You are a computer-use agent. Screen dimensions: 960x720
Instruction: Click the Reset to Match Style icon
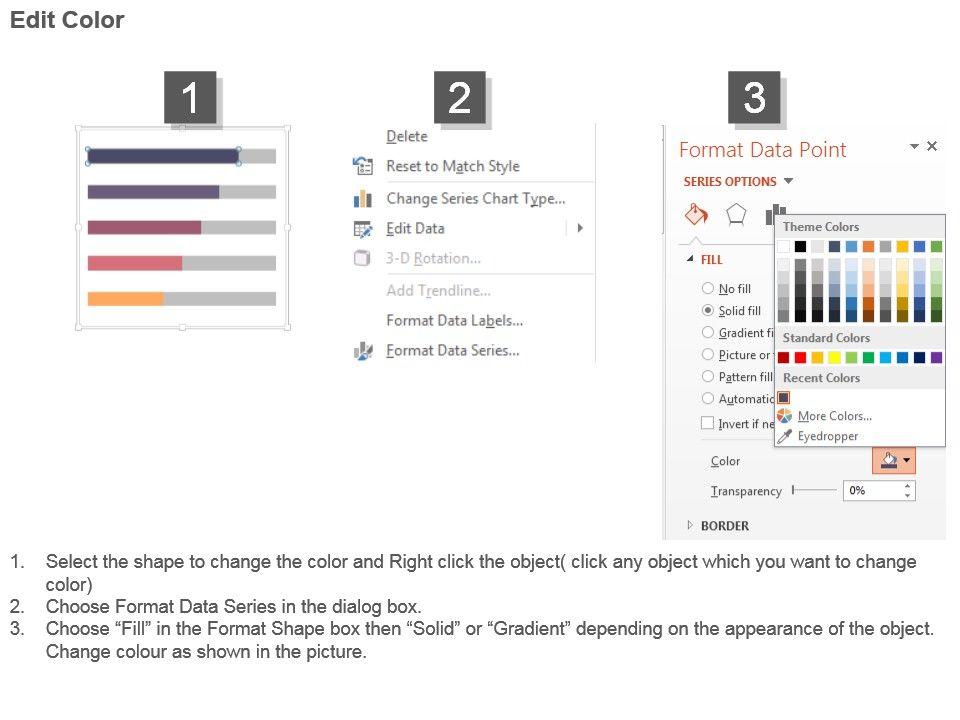363,166
